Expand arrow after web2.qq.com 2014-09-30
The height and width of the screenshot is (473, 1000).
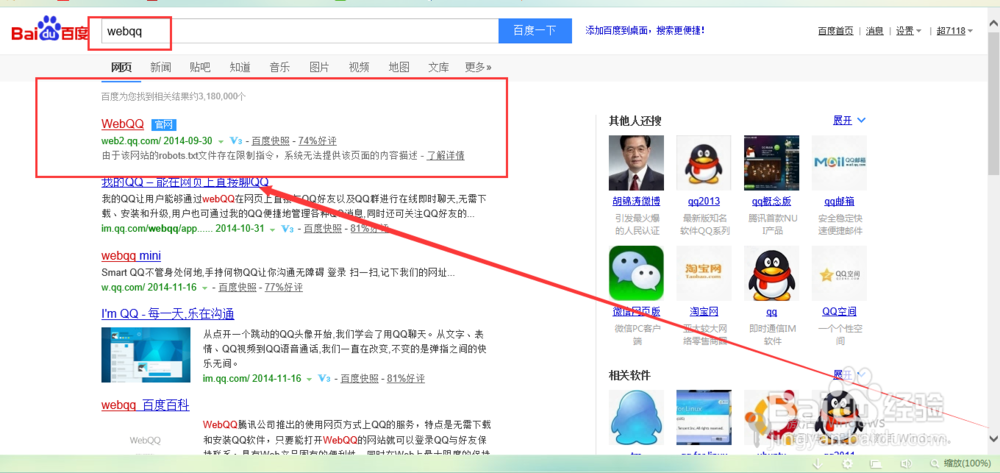click(221, 141)
